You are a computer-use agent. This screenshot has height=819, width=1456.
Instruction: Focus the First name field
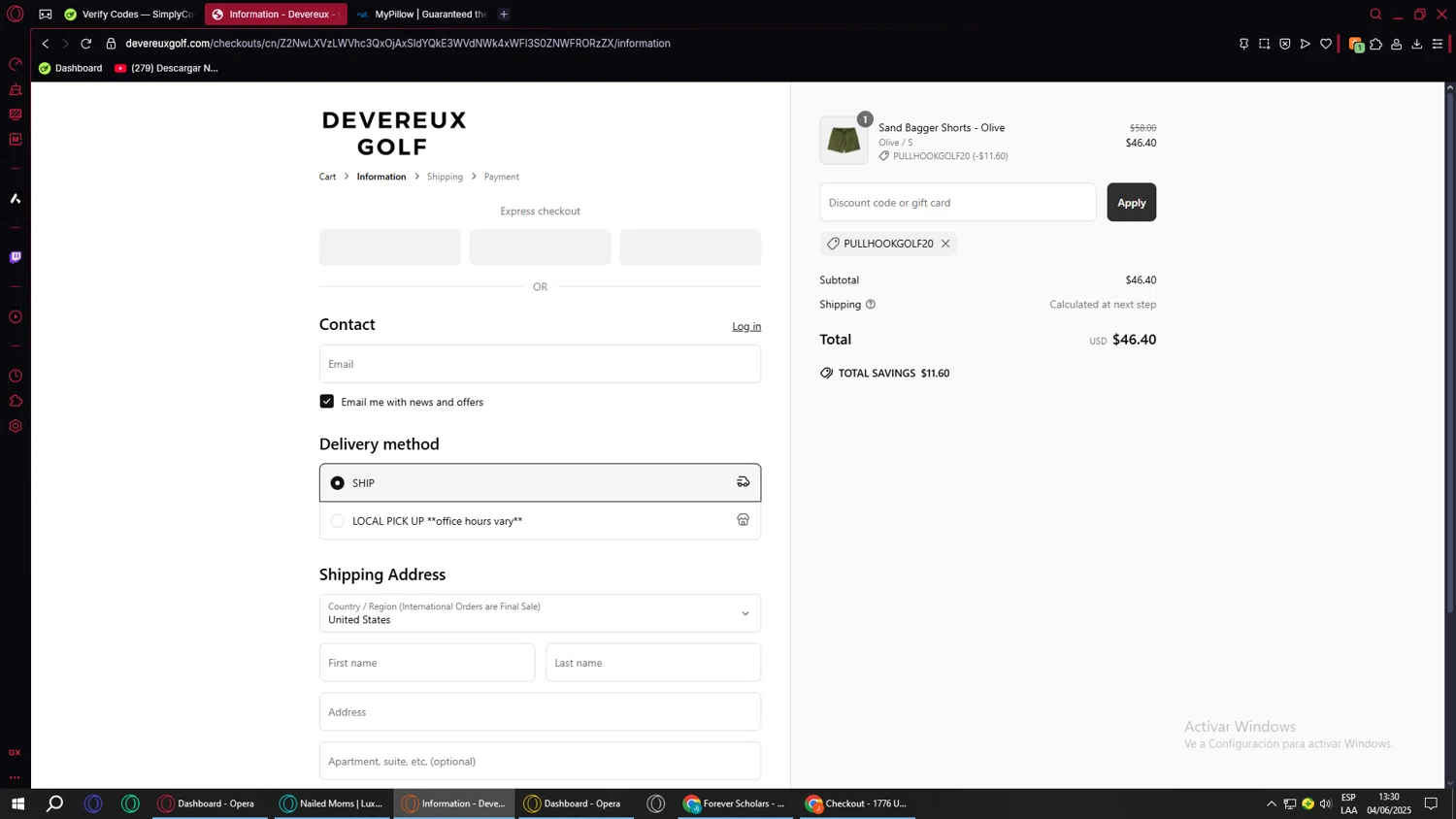427,663
